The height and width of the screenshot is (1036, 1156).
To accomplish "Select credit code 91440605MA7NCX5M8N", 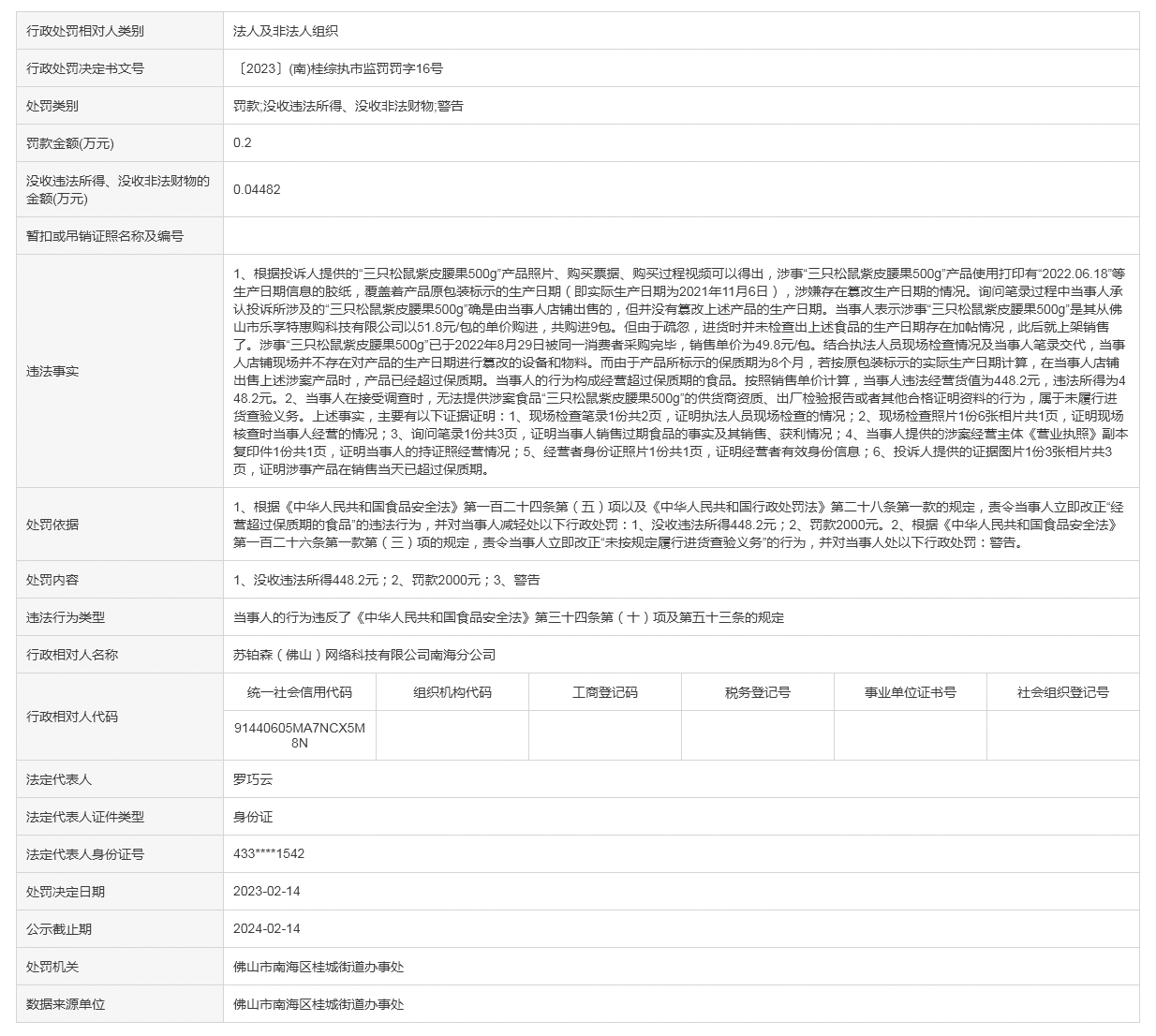I will pyautogui.click(x=300, y=735).
